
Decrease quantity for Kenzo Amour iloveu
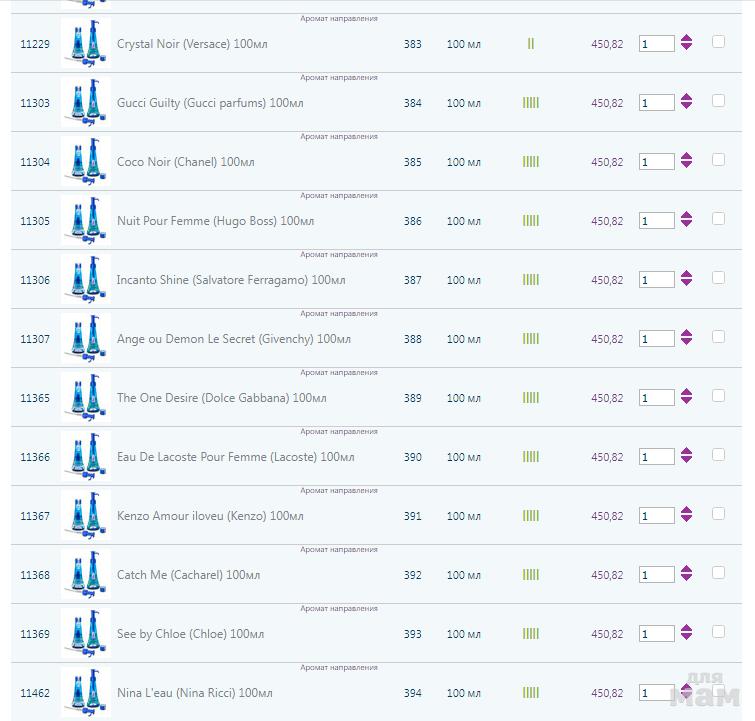click(686, 520)
